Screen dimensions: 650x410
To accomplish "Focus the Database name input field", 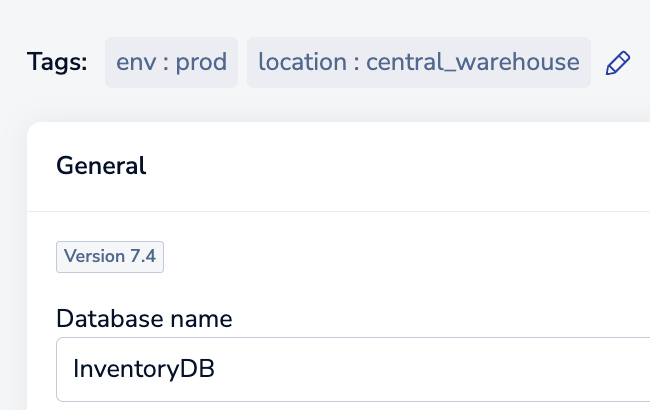I will [x=353, y=369].
